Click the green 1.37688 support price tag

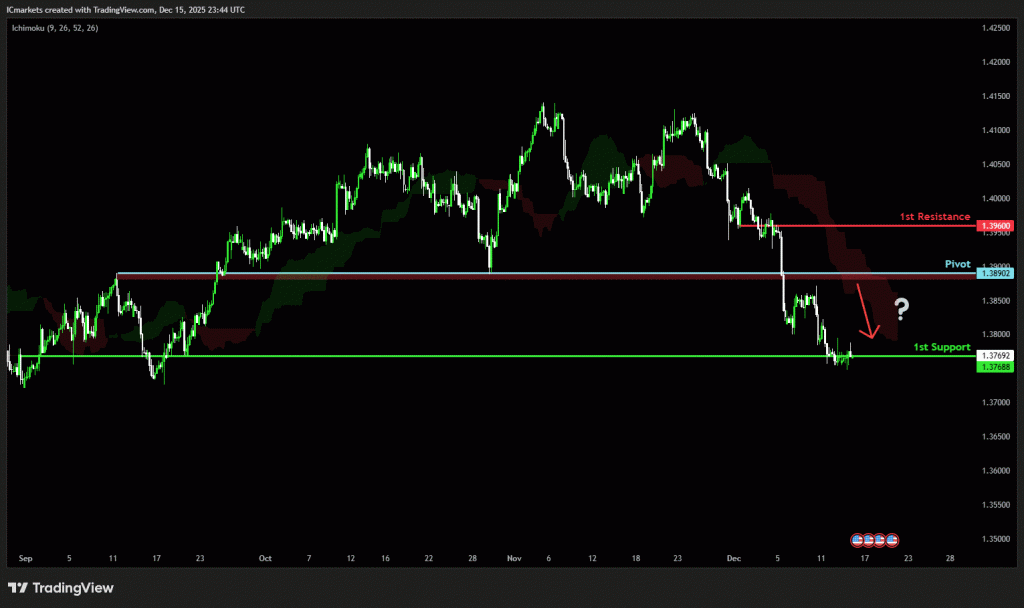click(x=996, y=367)
